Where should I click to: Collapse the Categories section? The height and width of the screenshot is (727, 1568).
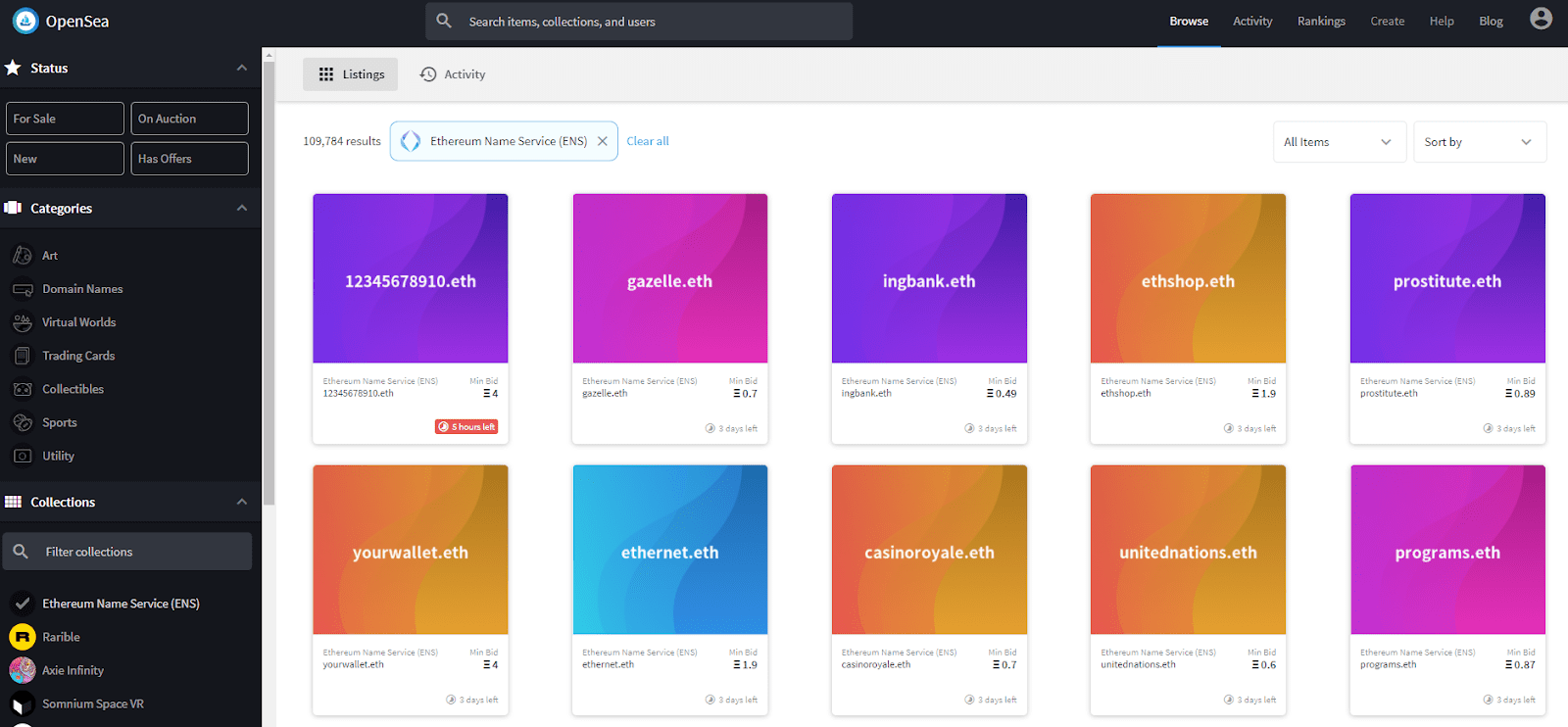[x=242, y=208]
